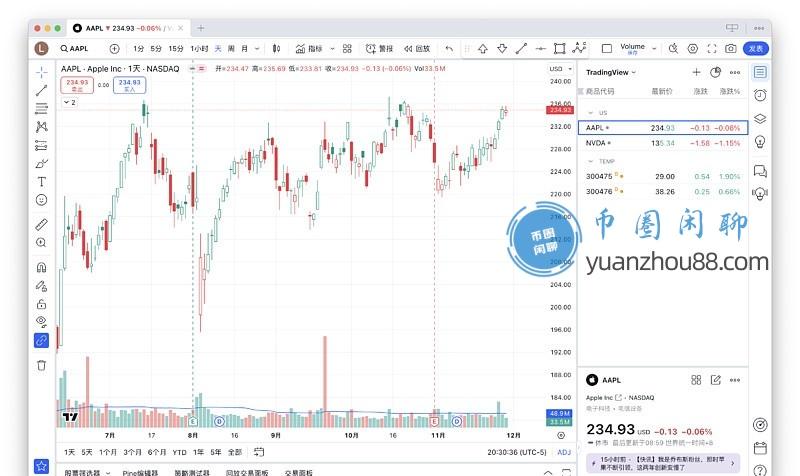The image size is (800, 476).
Task: Switch to the YTD time range
Action: [x=179, y=452]
